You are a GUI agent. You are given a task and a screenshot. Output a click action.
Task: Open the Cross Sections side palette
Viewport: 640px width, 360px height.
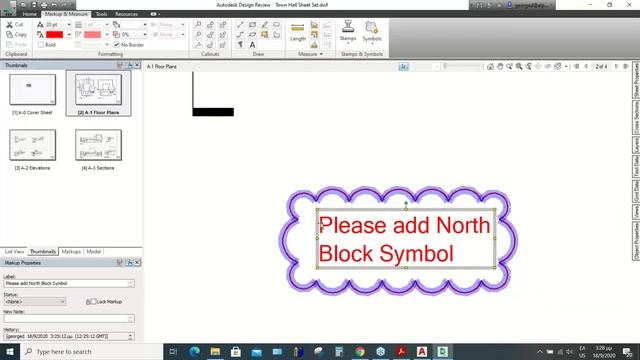click(x=636, y=118)
